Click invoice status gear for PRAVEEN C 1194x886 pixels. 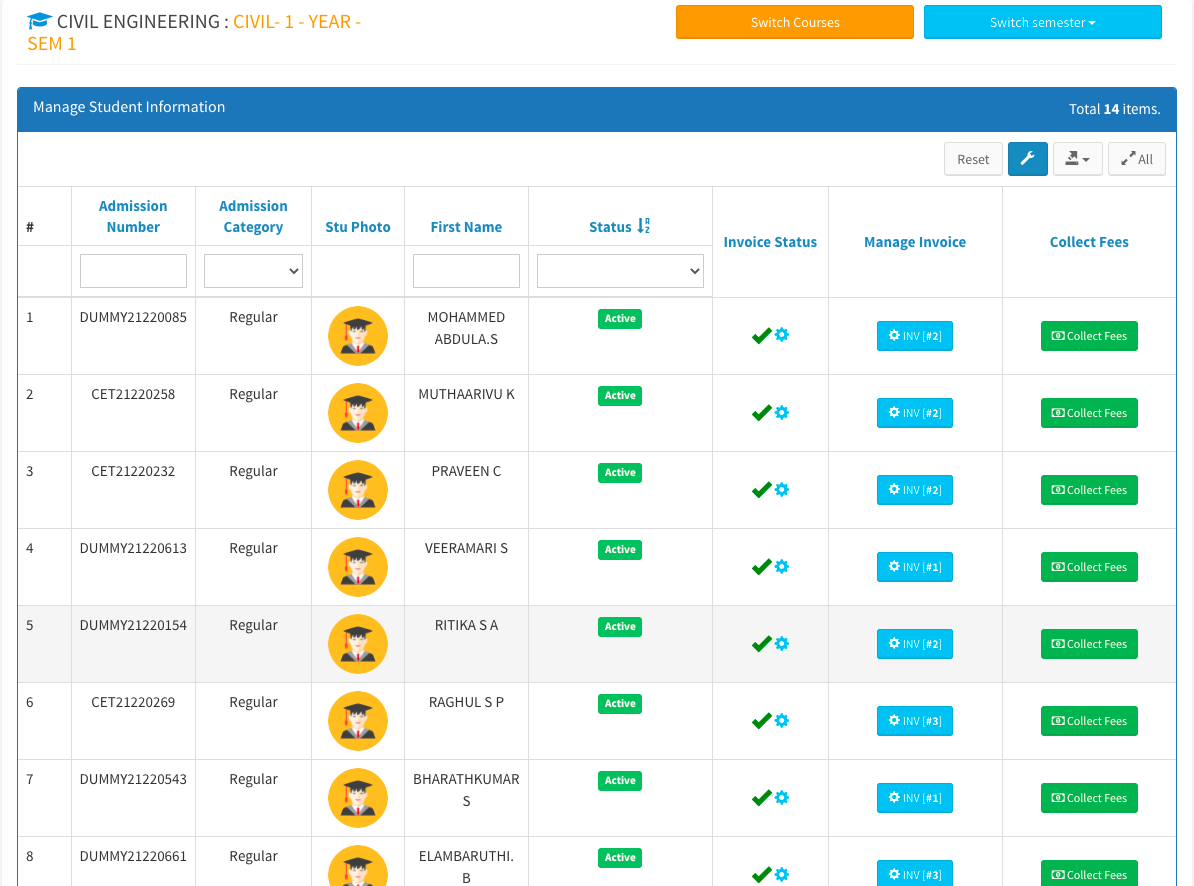(782, 489)
